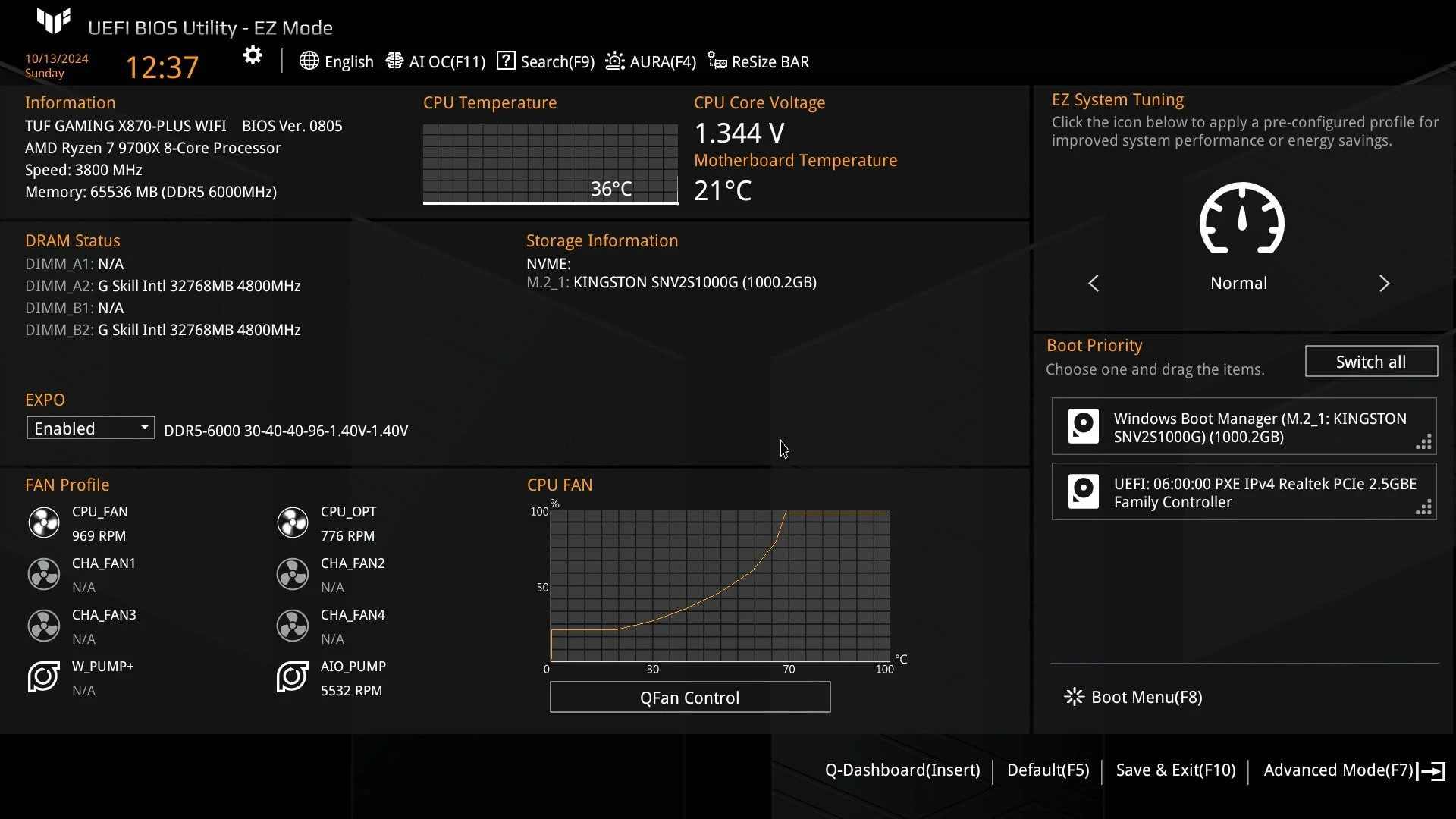Select the PXE IPv4 Realtek disk icon
The image size is (1456, 819).
click(1083, 491)
